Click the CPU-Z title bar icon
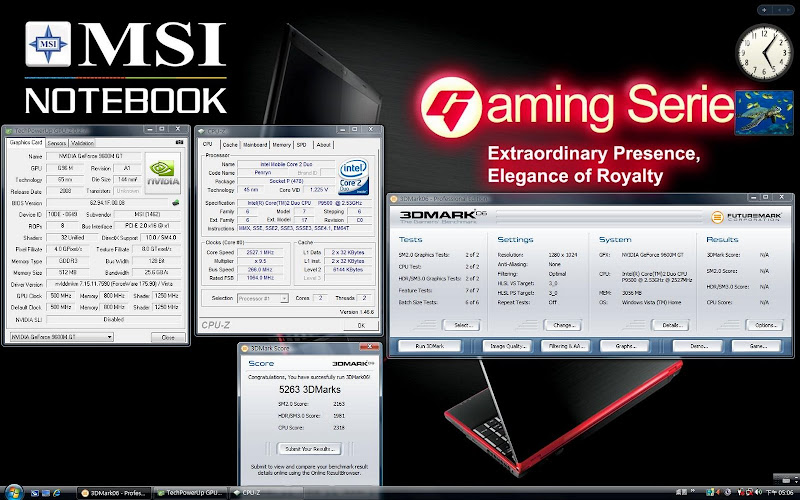The height and width of the screenshot is (500, 800). click(x=201, y=131)
